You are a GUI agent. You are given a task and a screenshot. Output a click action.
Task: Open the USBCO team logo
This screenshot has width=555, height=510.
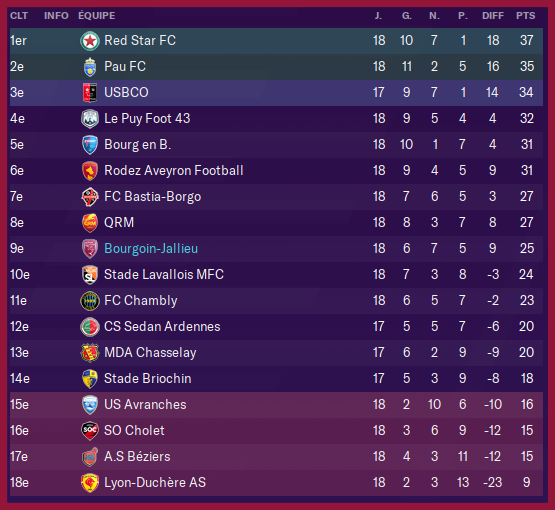click(x=90, y=93)
